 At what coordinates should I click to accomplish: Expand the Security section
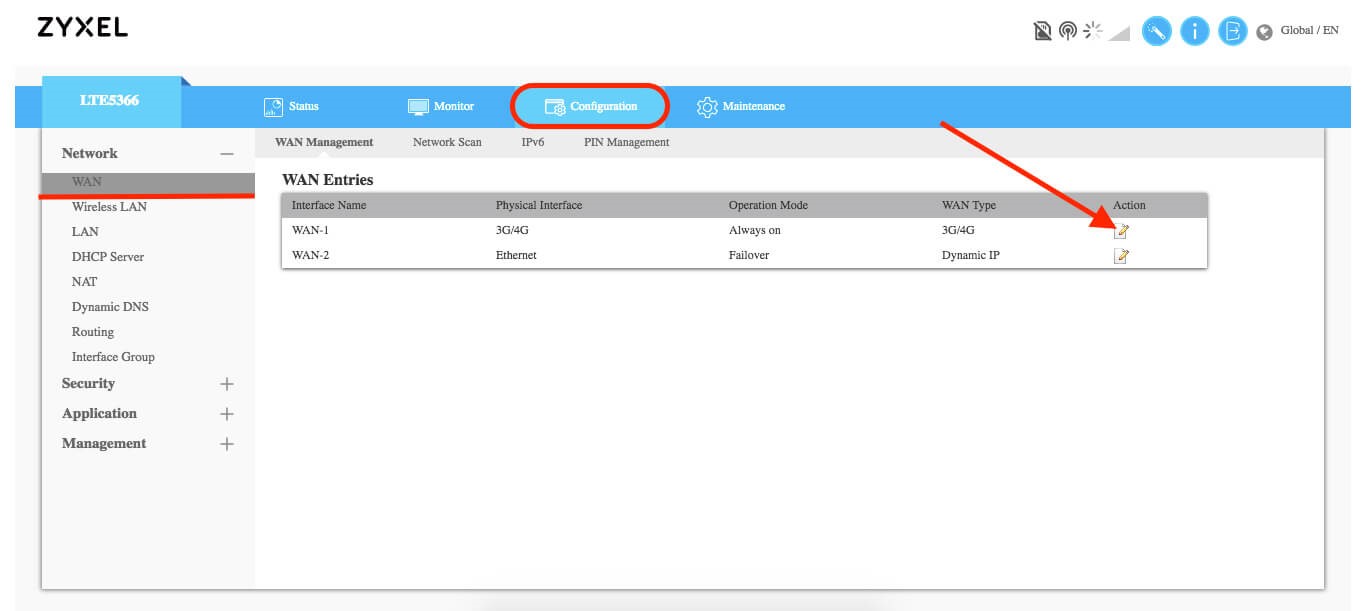(227, 384)
